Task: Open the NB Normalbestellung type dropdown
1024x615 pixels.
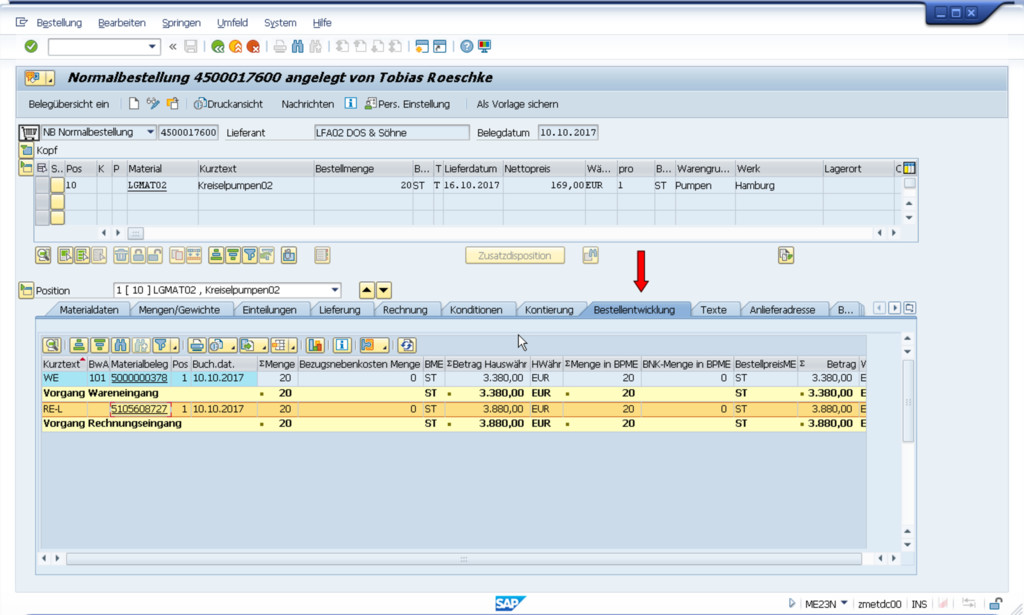Action: point(150,132)
